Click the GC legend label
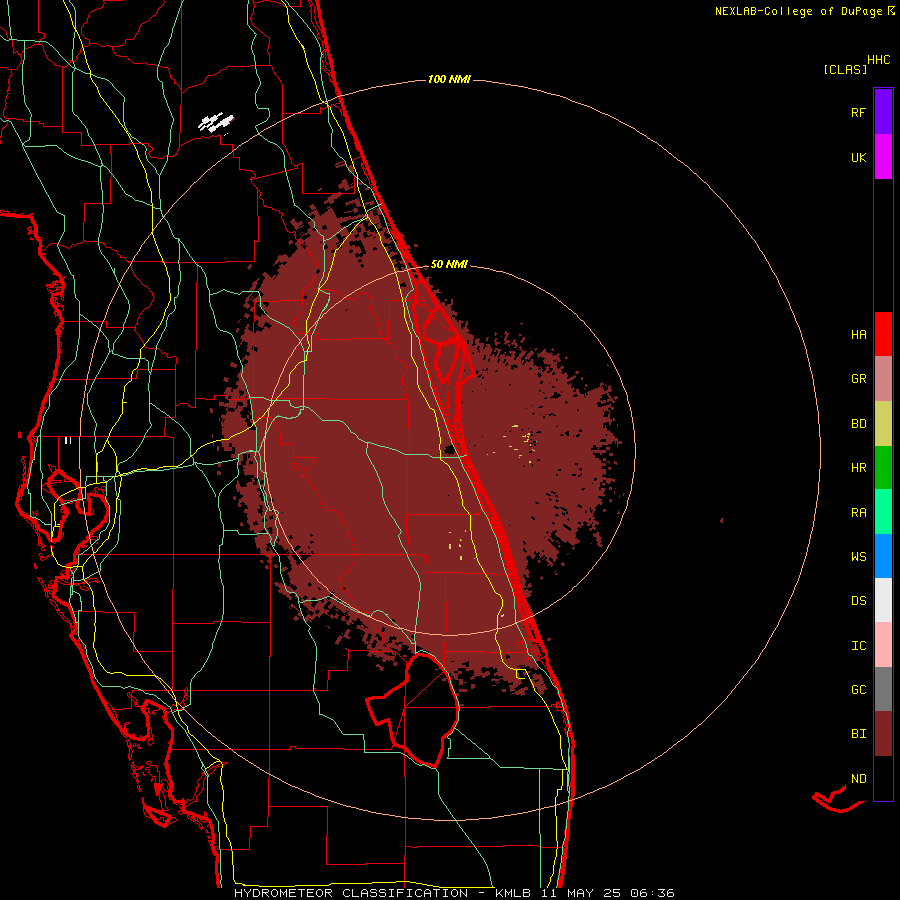 [x=859, y=690]
